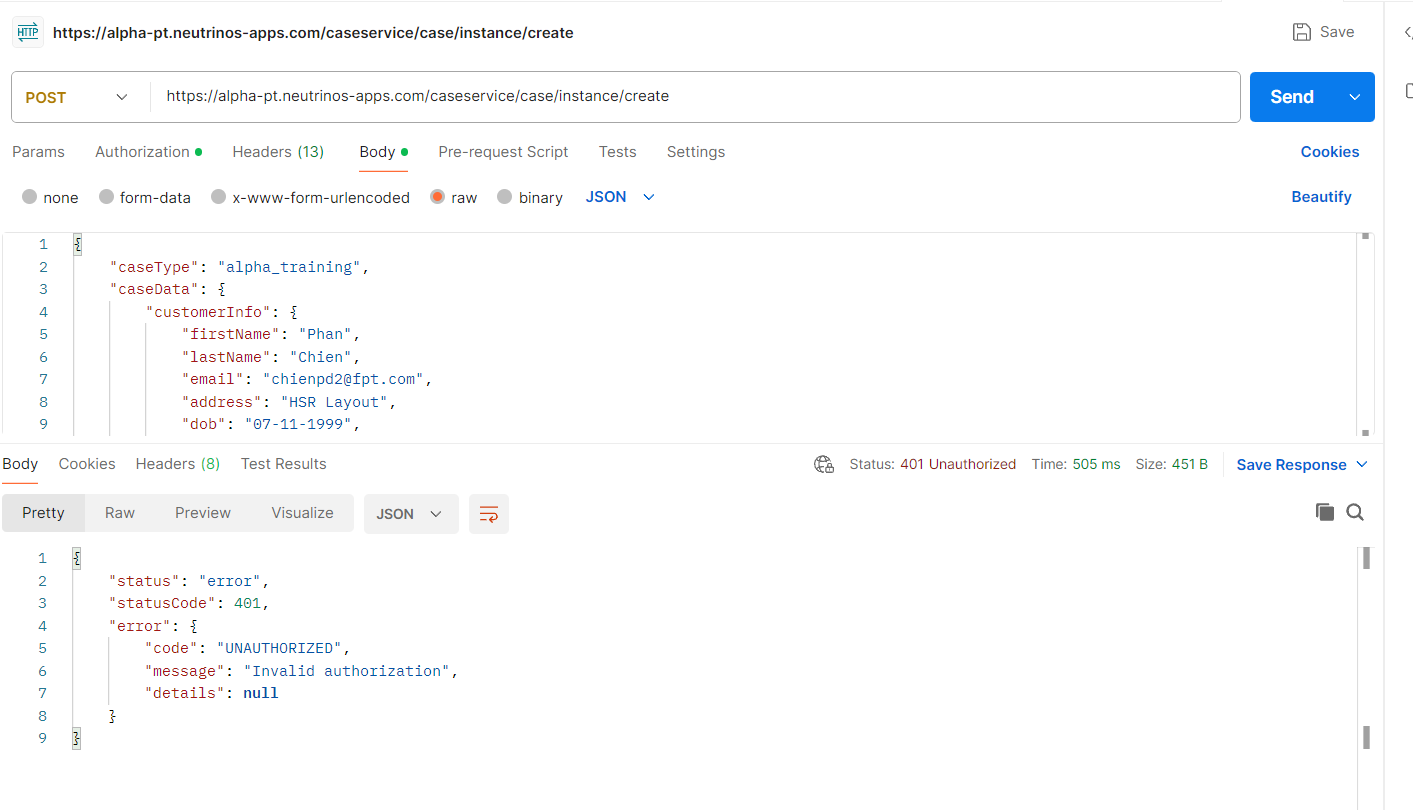Copy response with the copy icon

pos(1325,512)
